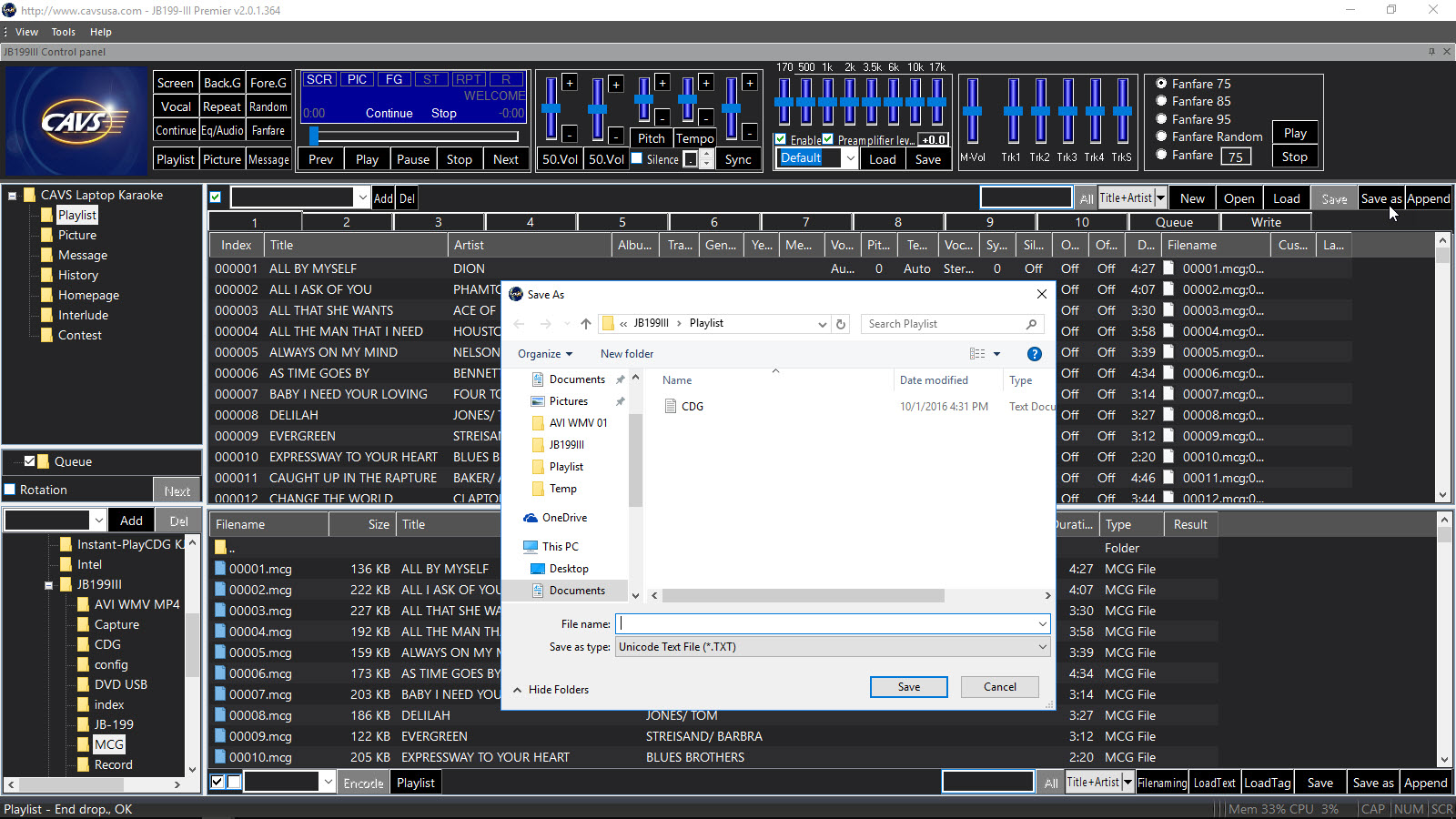Go to parent folder in file list
The image size is (1456, 819).
tap(223, 548)
